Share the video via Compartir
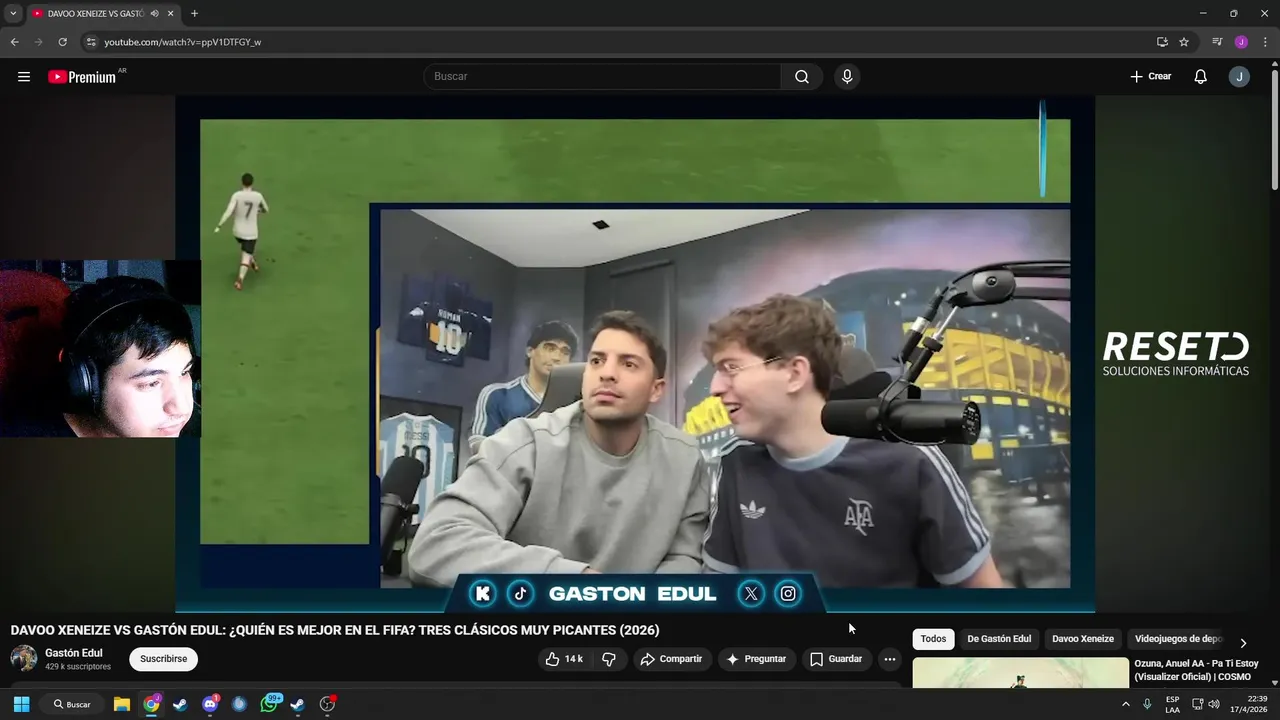Screen dimensions: 1280x720 (x=672, y=659)
